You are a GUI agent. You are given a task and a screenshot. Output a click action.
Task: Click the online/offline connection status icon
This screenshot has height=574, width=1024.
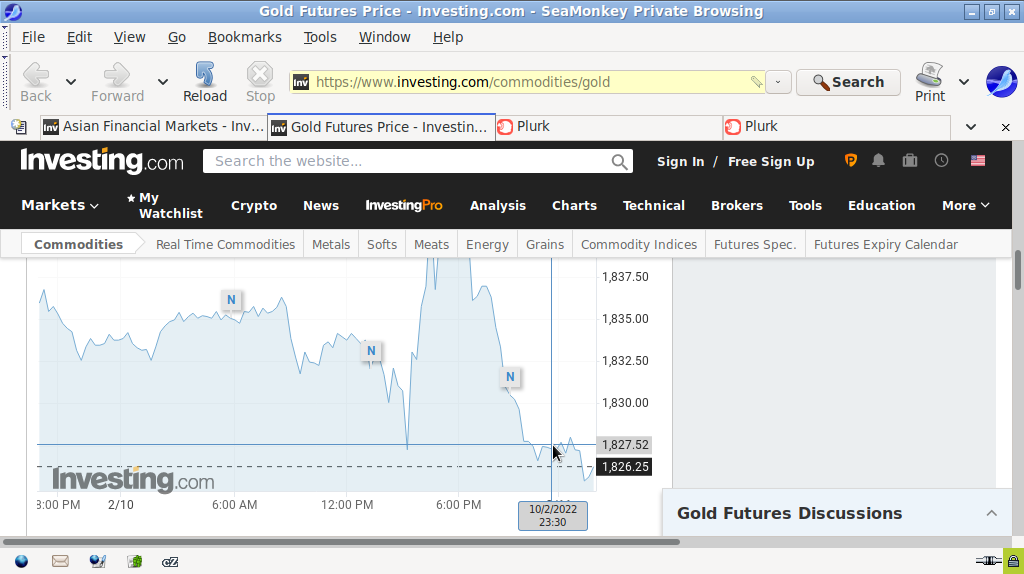[x=989, y=561]
